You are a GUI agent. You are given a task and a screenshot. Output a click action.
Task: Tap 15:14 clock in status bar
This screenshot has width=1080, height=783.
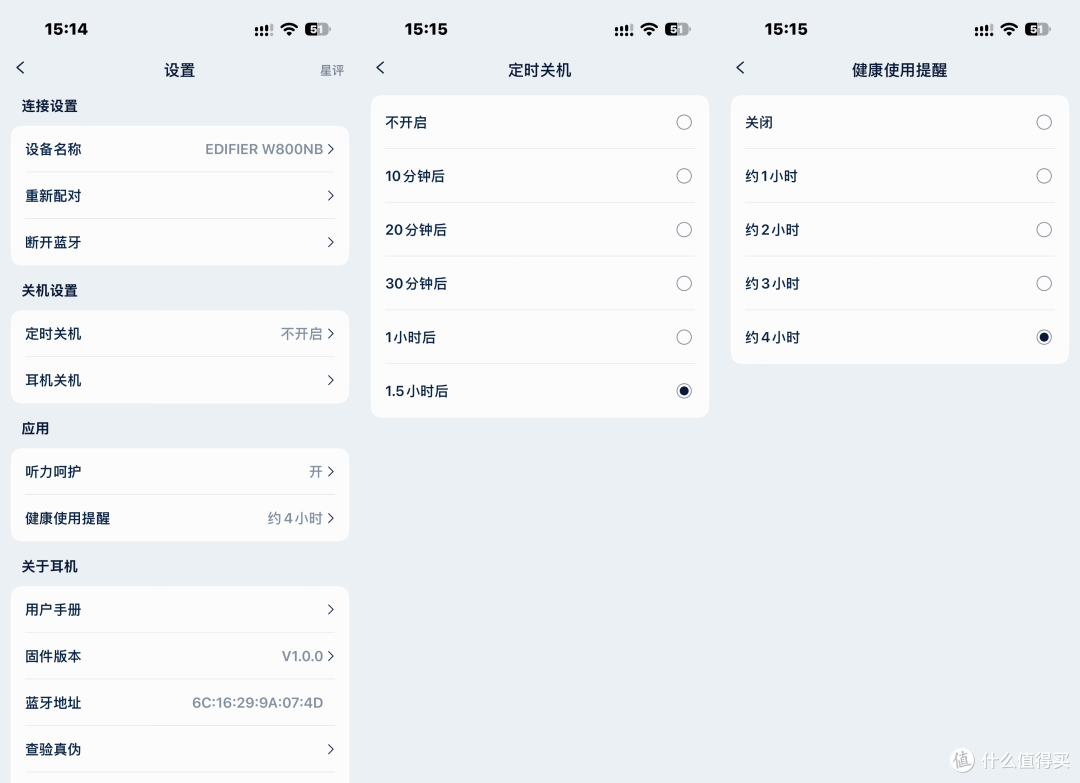tap(66, 29)
